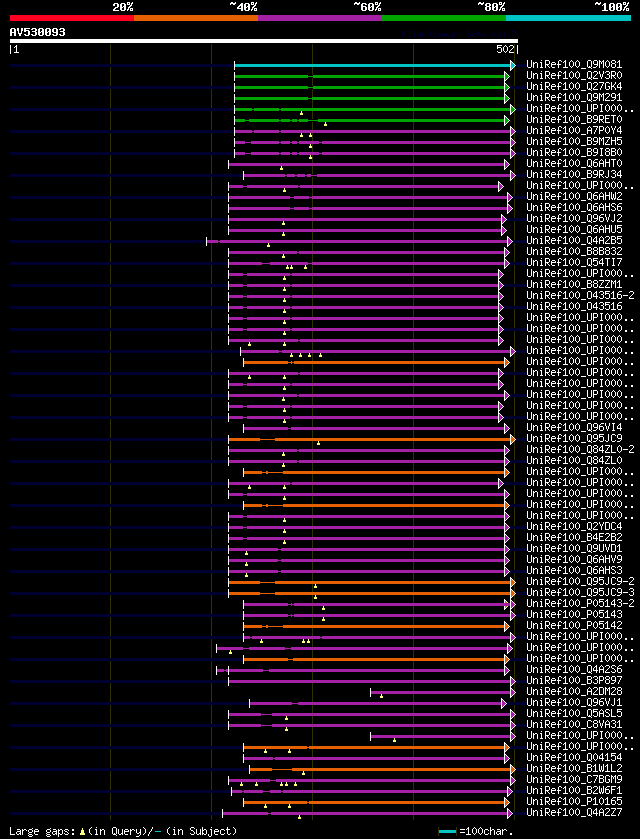Open hit UniRef100_A7P0Y4

(x=574, y=131)
